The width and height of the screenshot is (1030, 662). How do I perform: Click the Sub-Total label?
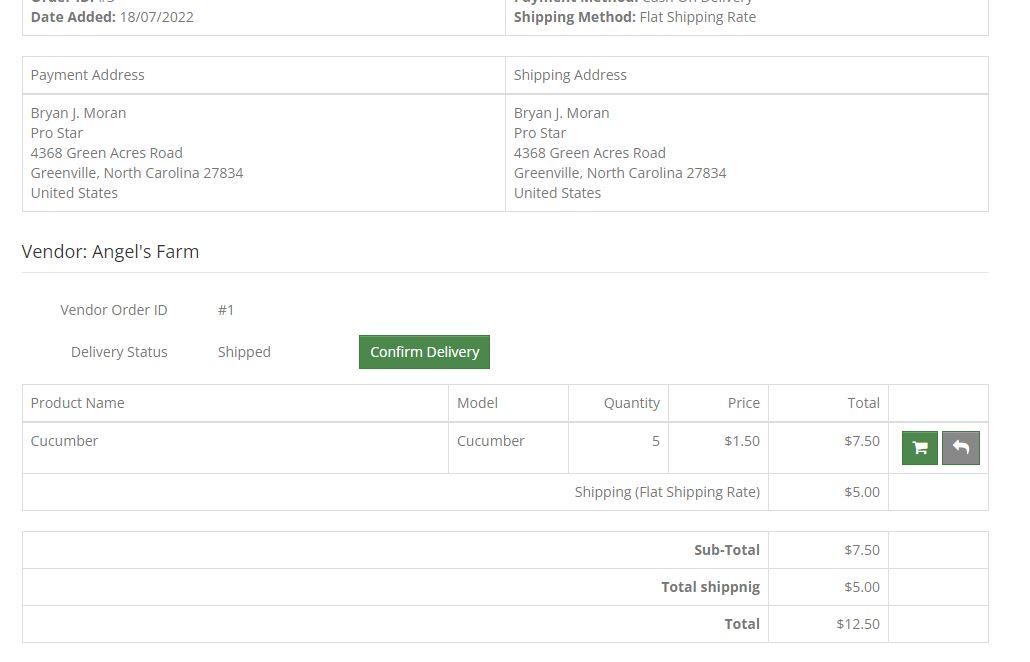pyautogui.click(x=727, y=550)
